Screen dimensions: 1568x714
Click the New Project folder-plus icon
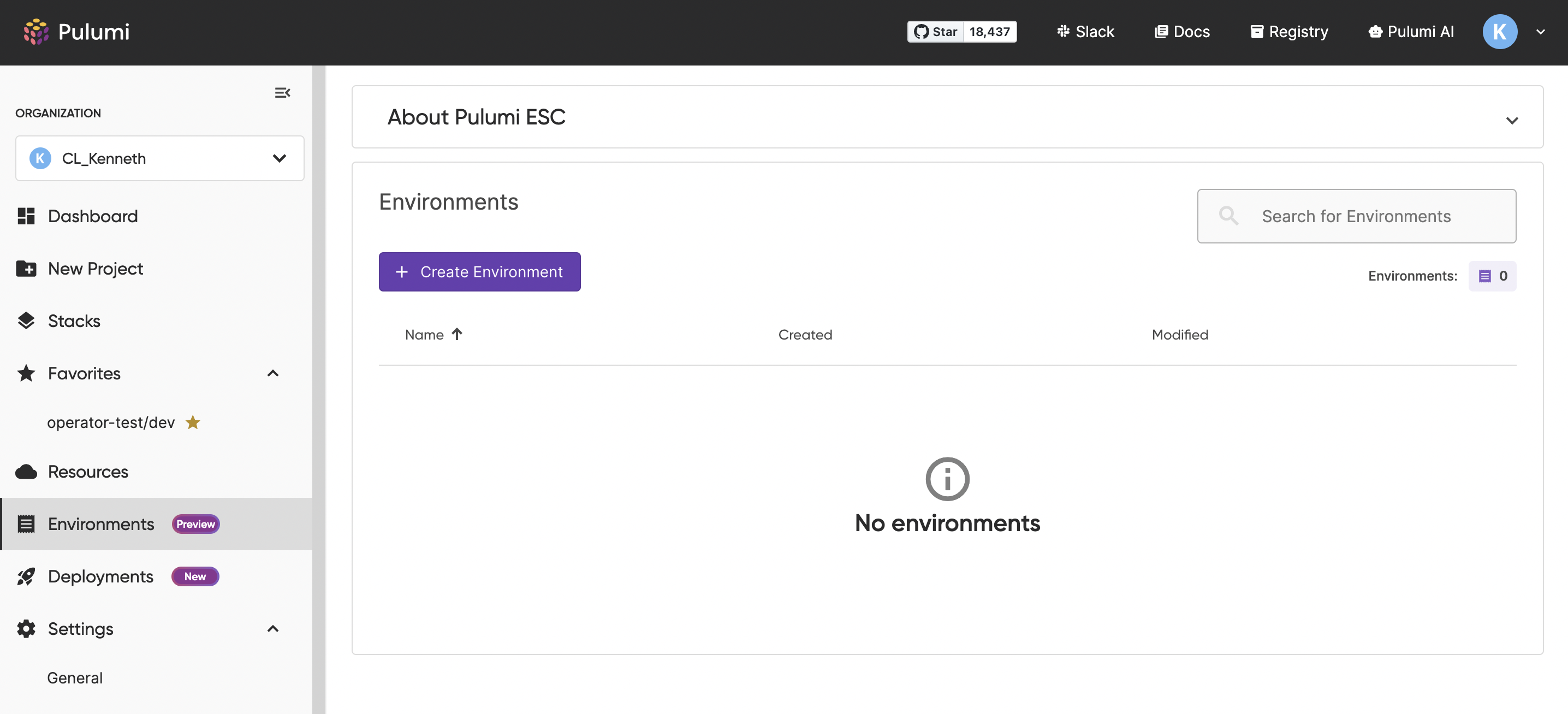tap(26, 269)
